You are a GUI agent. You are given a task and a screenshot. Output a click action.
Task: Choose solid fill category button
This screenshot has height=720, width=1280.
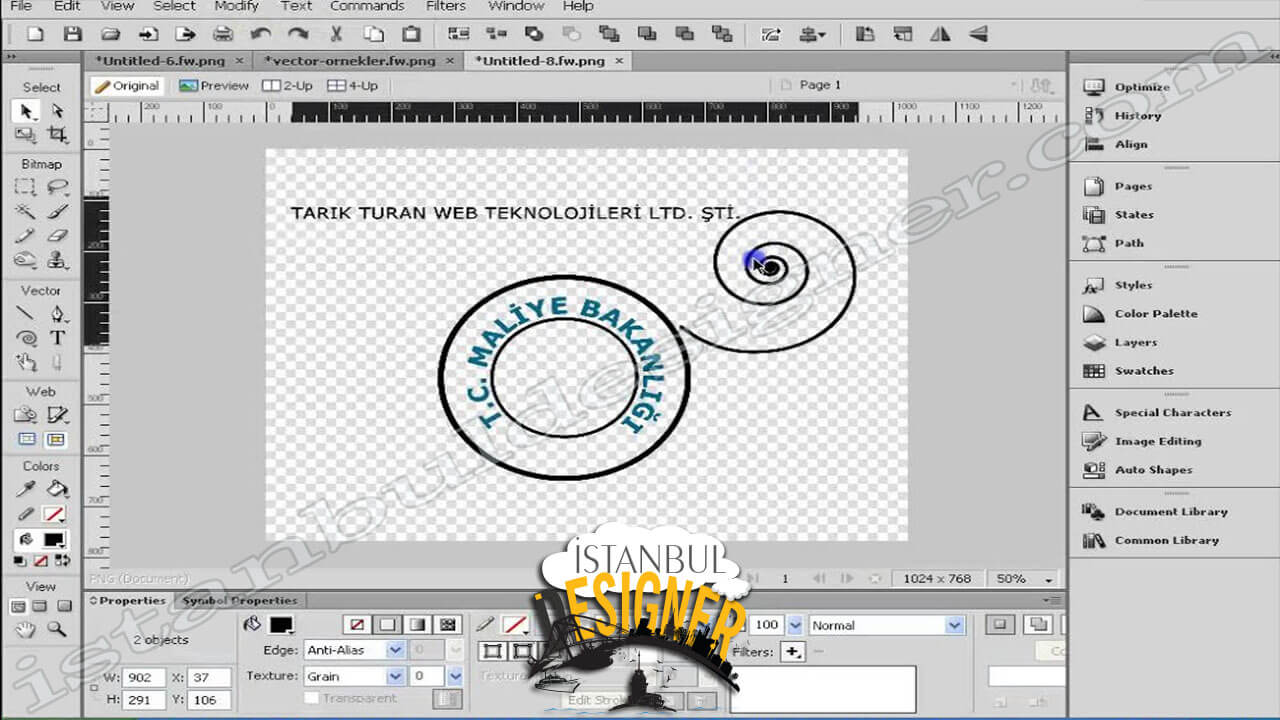point(386,625)
